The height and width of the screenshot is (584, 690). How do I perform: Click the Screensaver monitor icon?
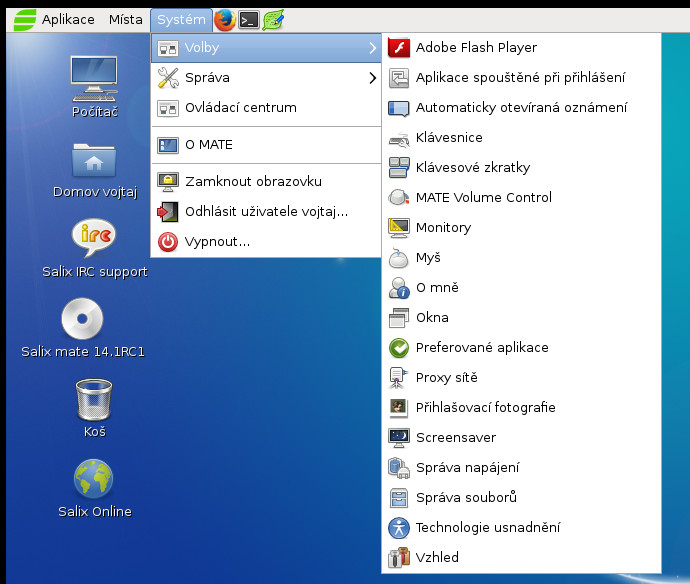[x=399, y=438]
